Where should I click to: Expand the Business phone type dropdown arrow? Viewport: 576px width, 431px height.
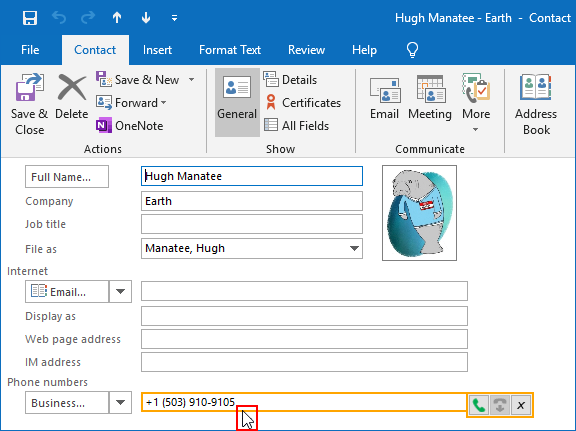120,402
